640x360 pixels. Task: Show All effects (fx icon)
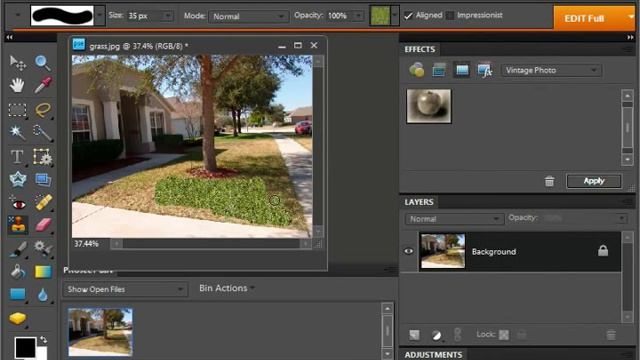tap(484, 70)
